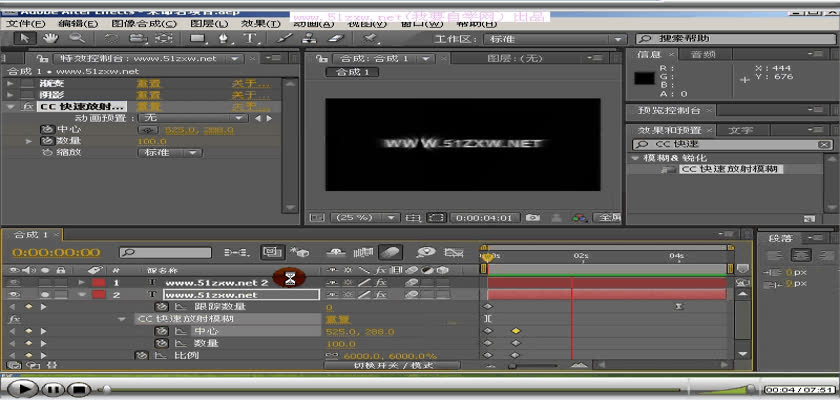Image resolution: width=840 pixels, height=400 pixels.
Task: Open the 图像合成(C) menu
Action: pyautogui.click(x=144, y=24)
